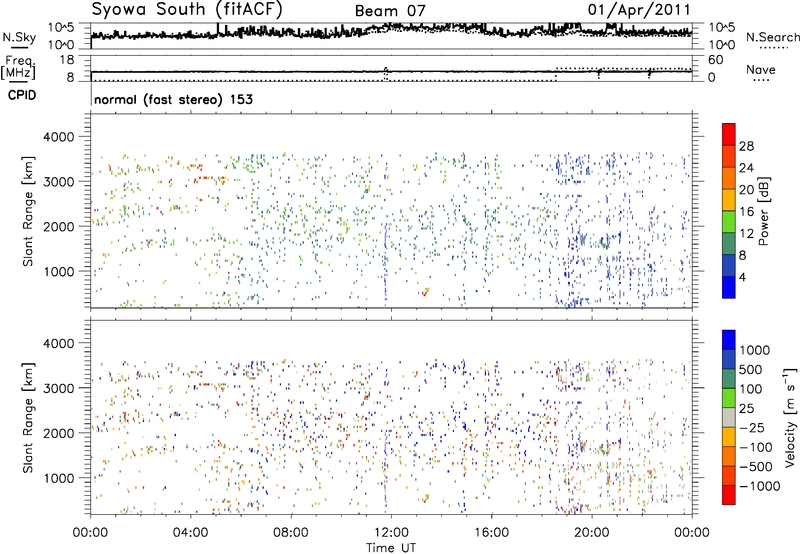Image resolution: width=800 pixels, height=554 pixels.
Task: Click the "Syowa South (fitACF)" plot title
Action: point(187,9)
